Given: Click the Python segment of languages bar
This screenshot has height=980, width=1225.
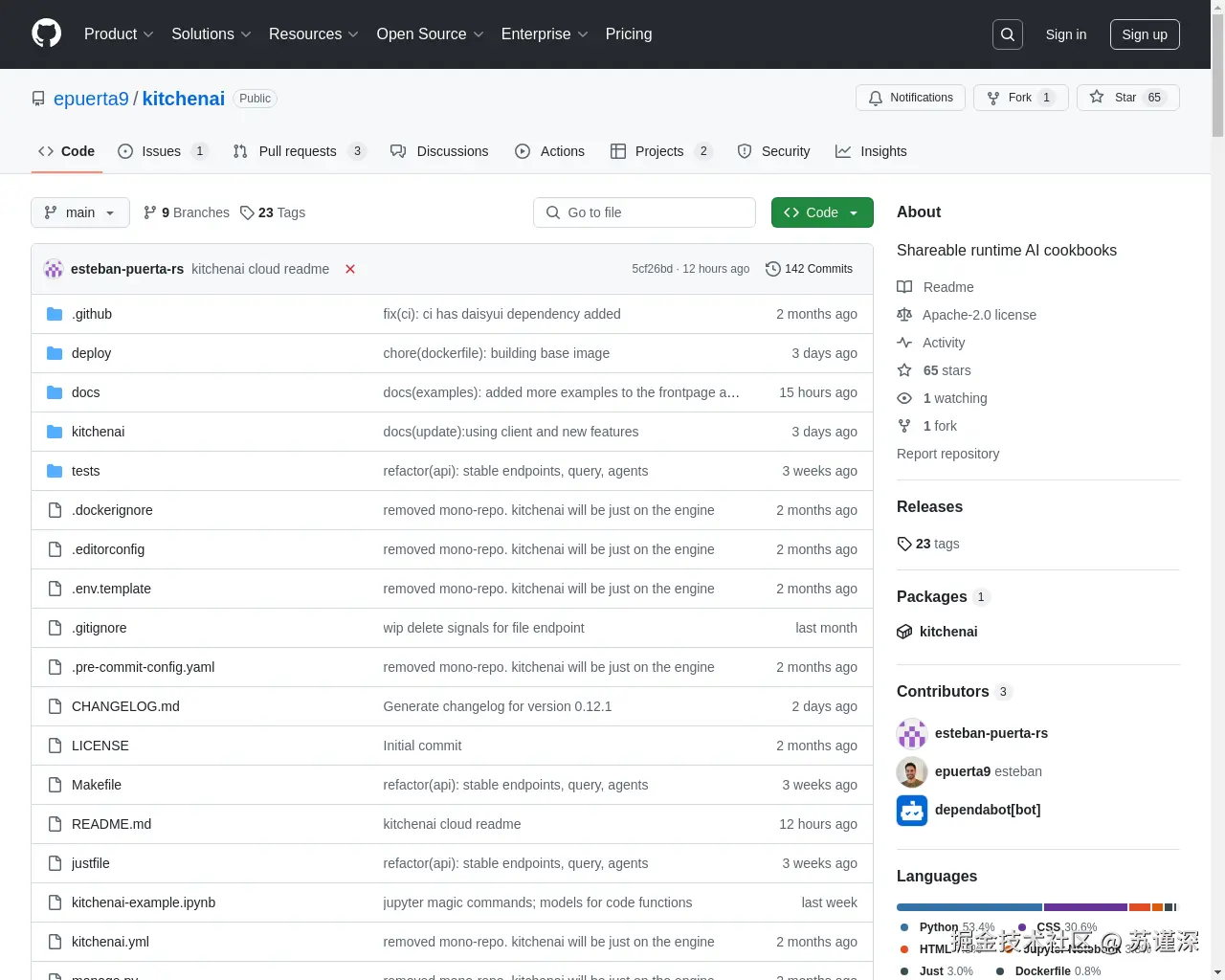Looking at the screenshot, I should click(x=969, y=907).
